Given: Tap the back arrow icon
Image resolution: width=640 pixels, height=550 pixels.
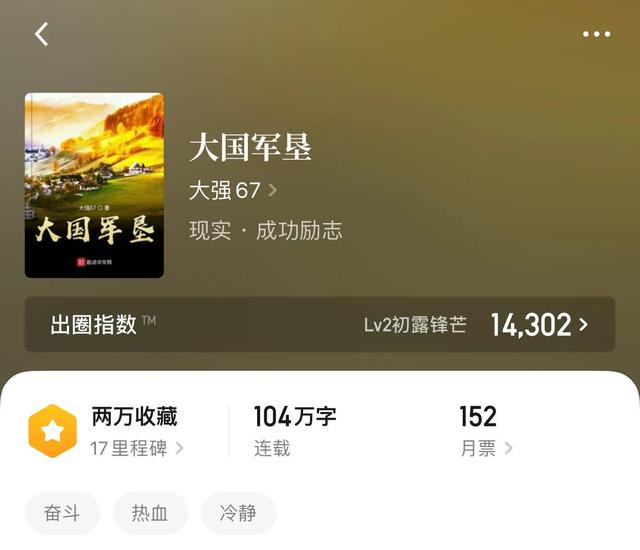Looking at the screenshot, I should click(x=42, y=34).
